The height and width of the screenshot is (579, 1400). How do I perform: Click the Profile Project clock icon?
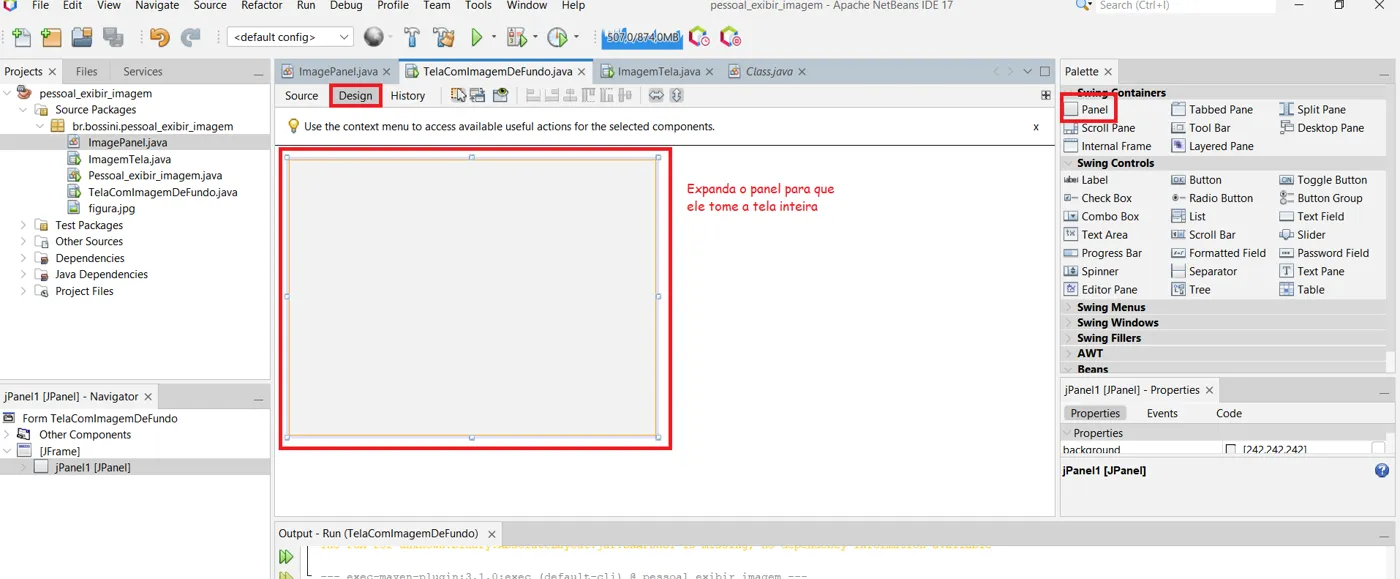pos(557,38)
